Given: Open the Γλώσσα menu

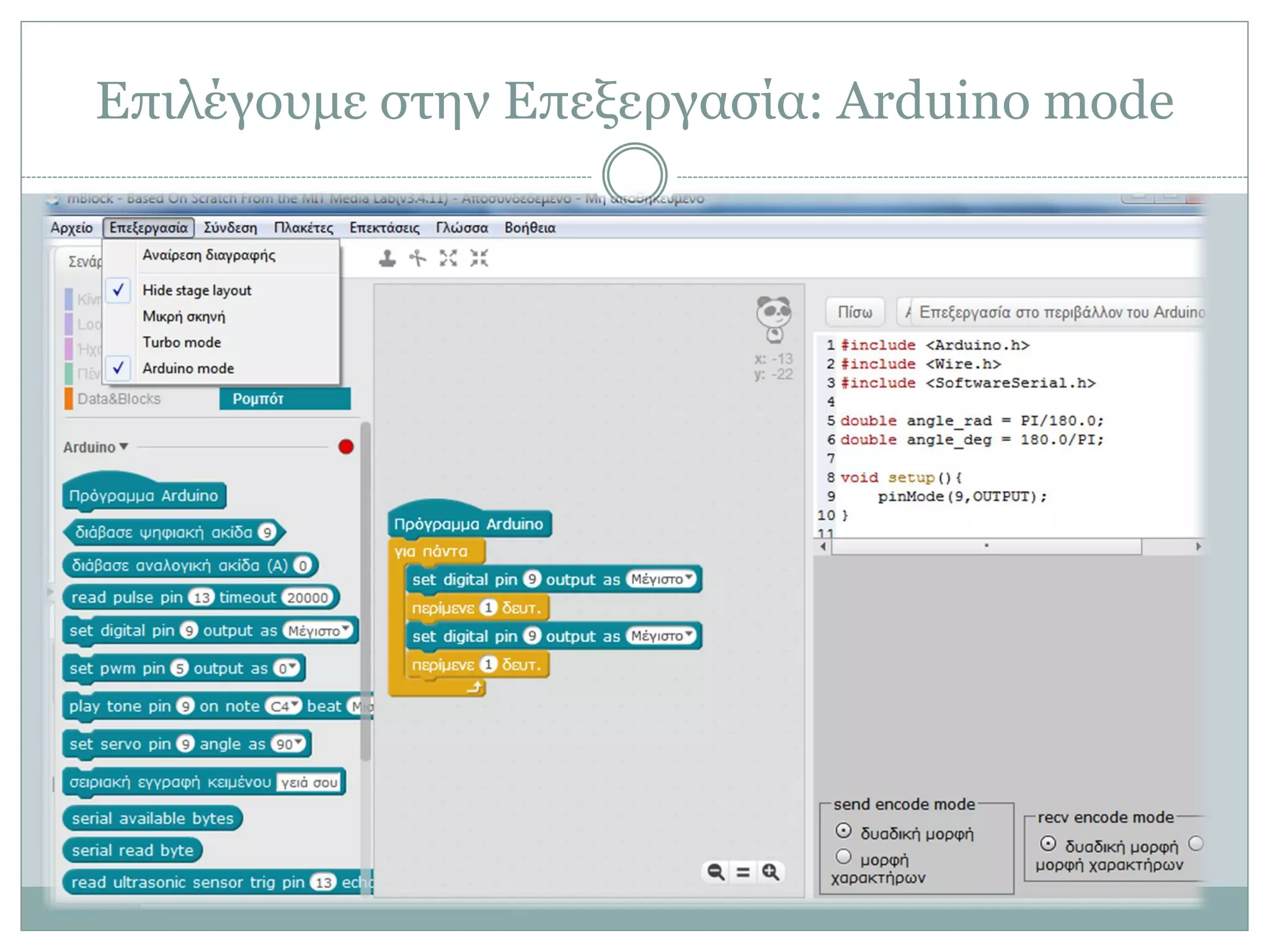Looking at the screenshot, I should [x=462, y=227].
